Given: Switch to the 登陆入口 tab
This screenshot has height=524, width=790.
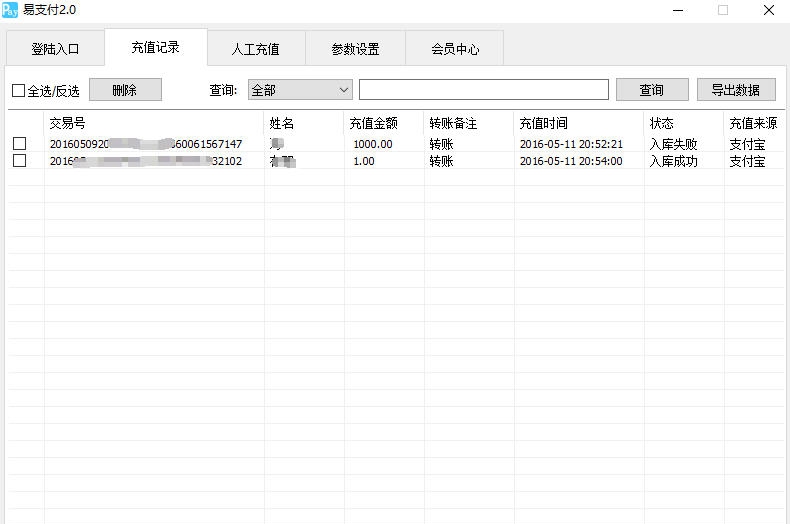Looking at the screenshot, I should (55, 49).
